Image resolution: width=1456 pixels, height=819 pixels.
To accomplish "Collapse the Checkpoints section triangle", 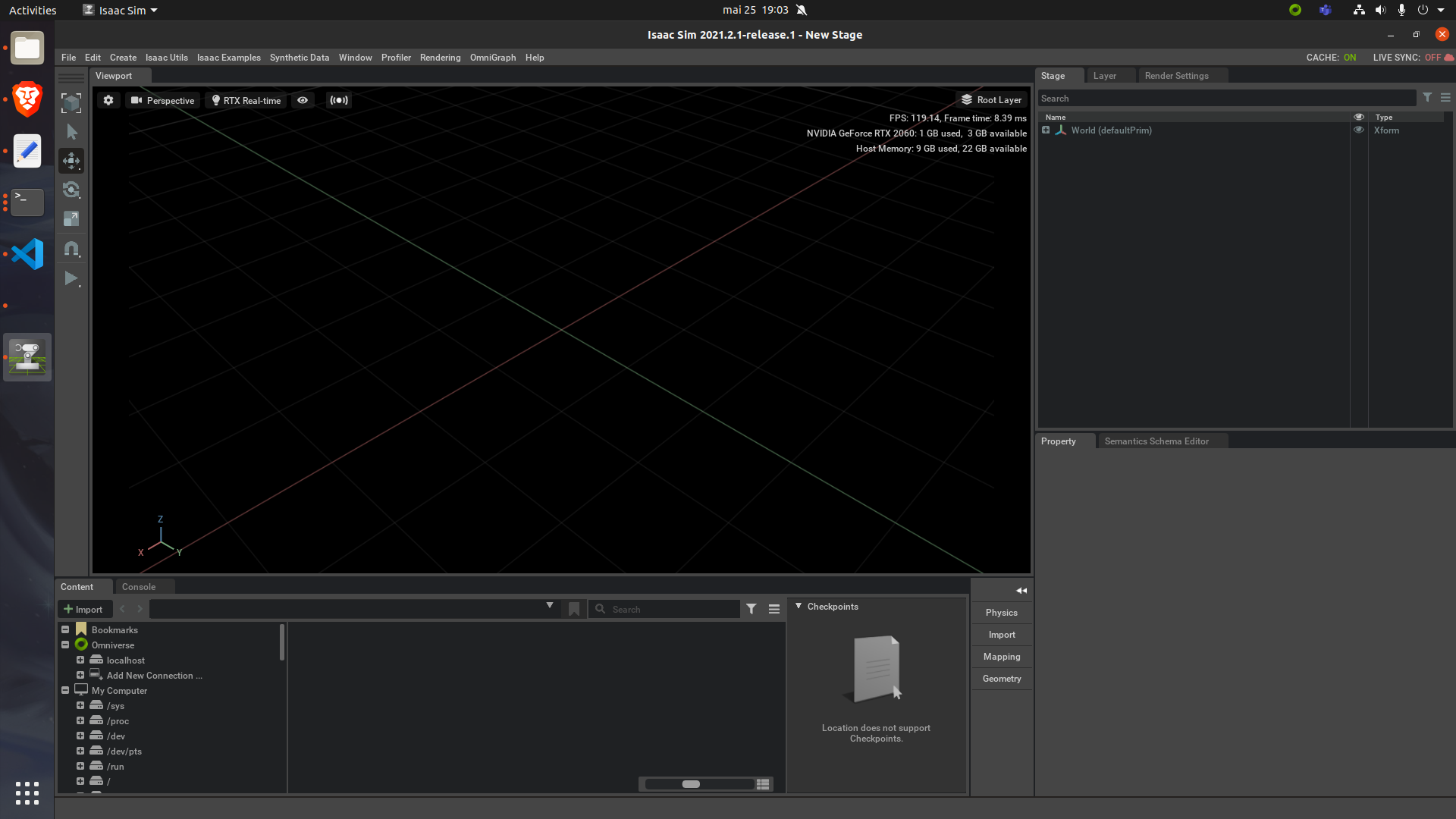I will (799, 606).
